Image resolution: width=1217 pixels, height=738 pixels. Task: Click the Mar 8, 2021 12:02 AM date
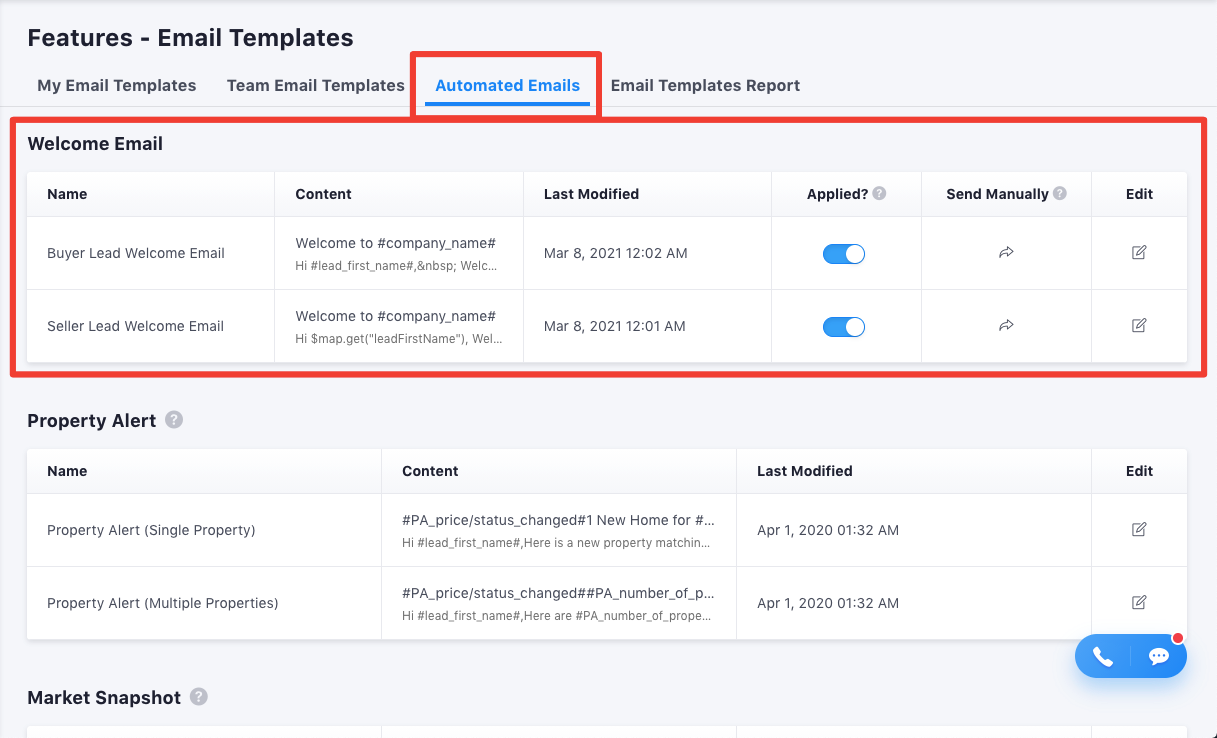tap(616, 253)
